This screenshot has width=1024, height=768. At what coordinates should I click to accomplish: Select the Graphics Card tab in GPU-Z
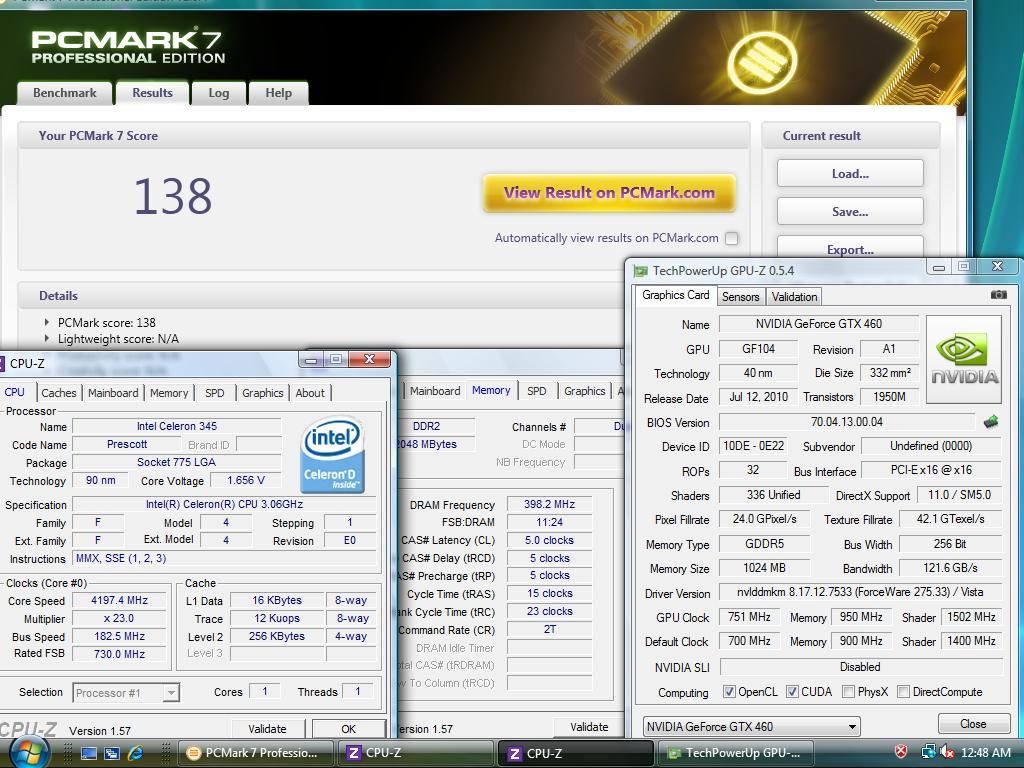675,295
